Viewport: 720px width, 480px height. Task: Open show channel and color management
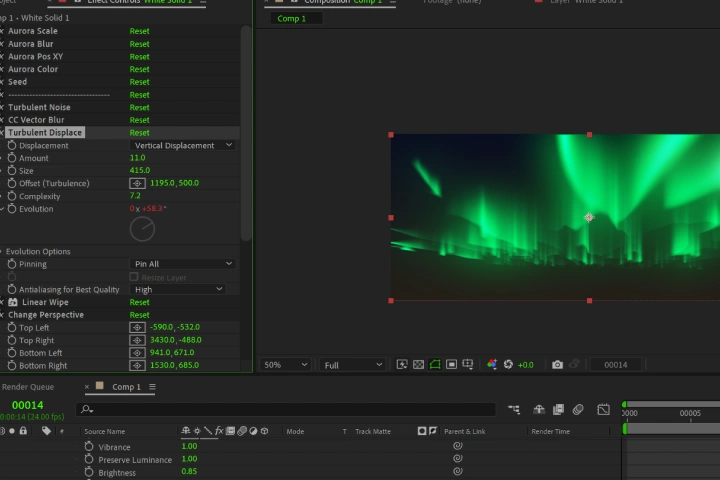pos(492,365)
